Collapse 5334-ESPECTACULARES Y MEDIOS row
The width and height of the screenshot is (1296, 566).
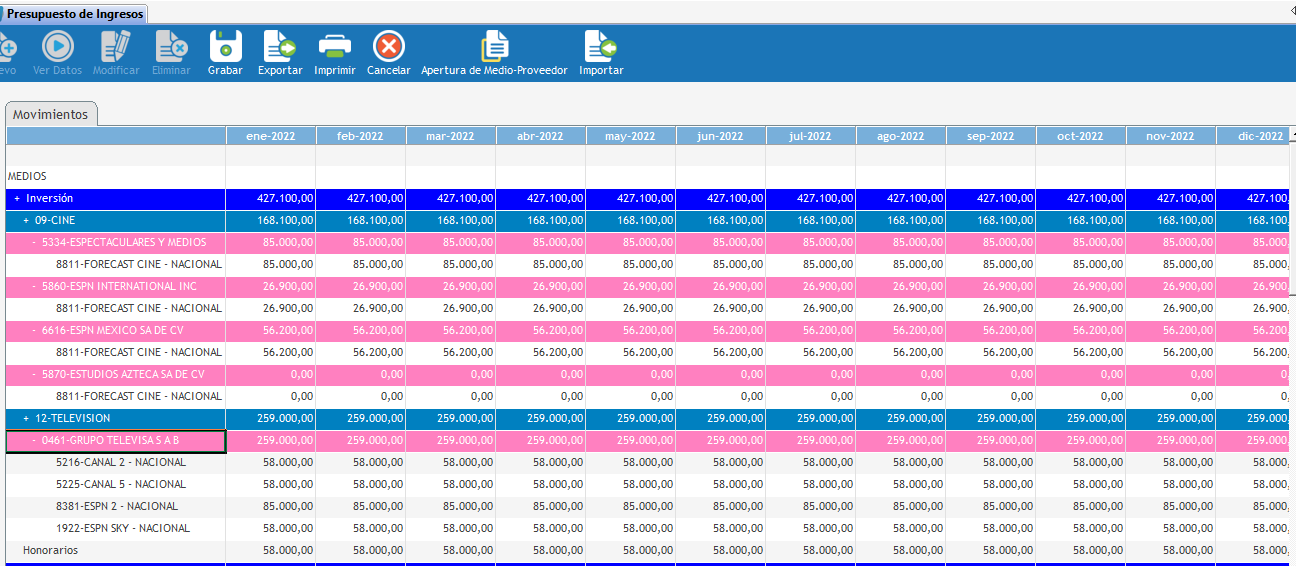pos(34,242)
